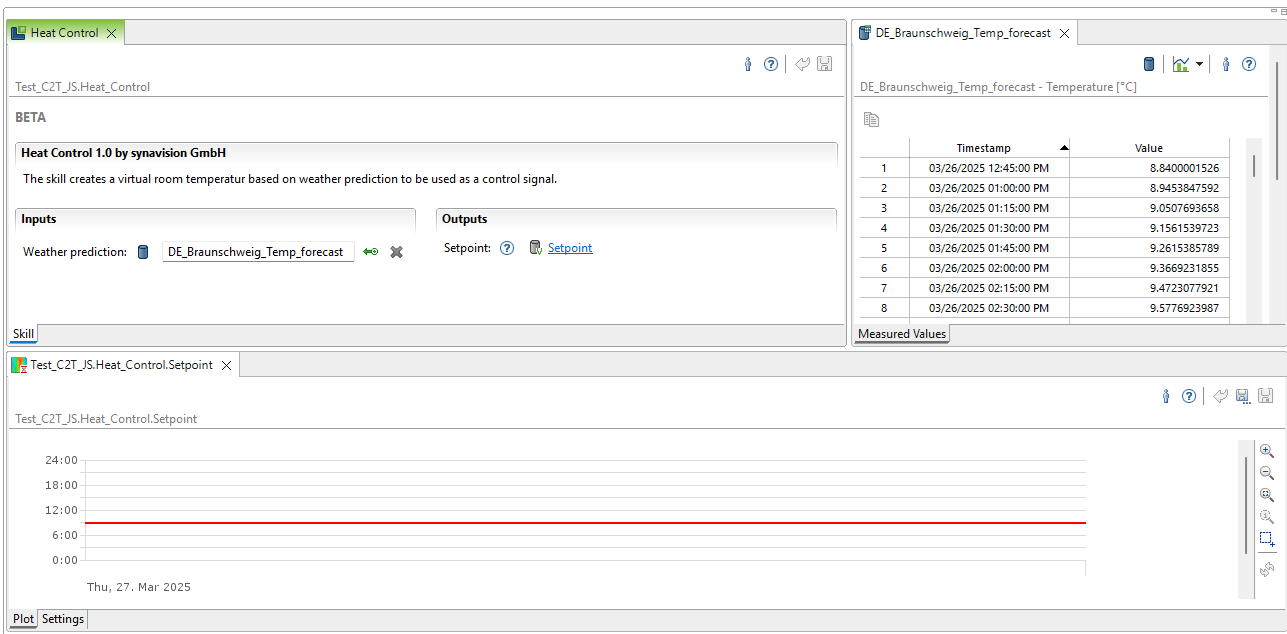The height and width of the screenshot is (634, 1287).
Task: Select the rectangle zoom selection tool
Action: coord(1267,539)
